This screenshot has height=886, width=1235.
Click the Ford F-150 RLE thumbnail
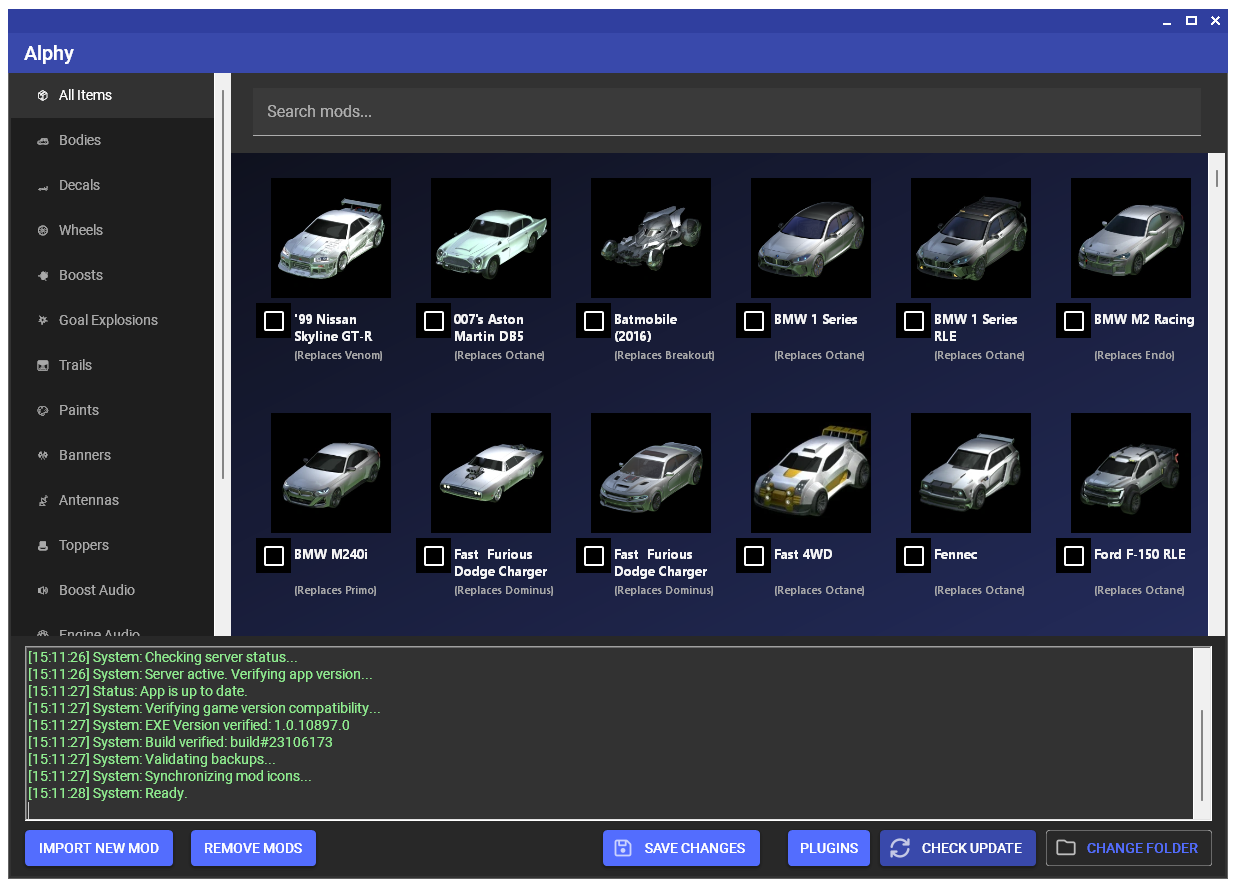[x=1131, y=473]
